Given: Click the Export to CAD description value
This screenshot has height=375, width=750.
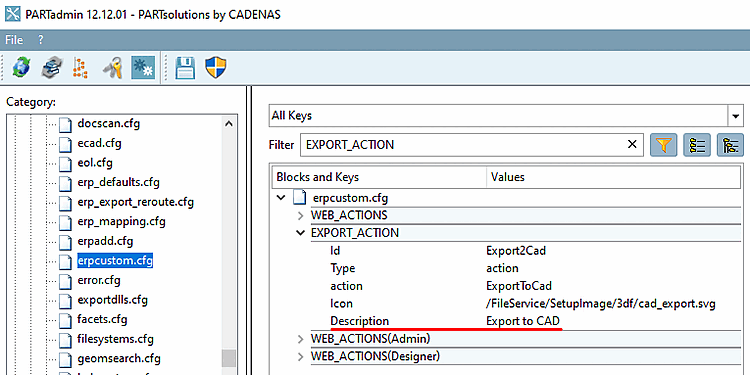Looking at the screenshot, I should click(x=523, y=321).
